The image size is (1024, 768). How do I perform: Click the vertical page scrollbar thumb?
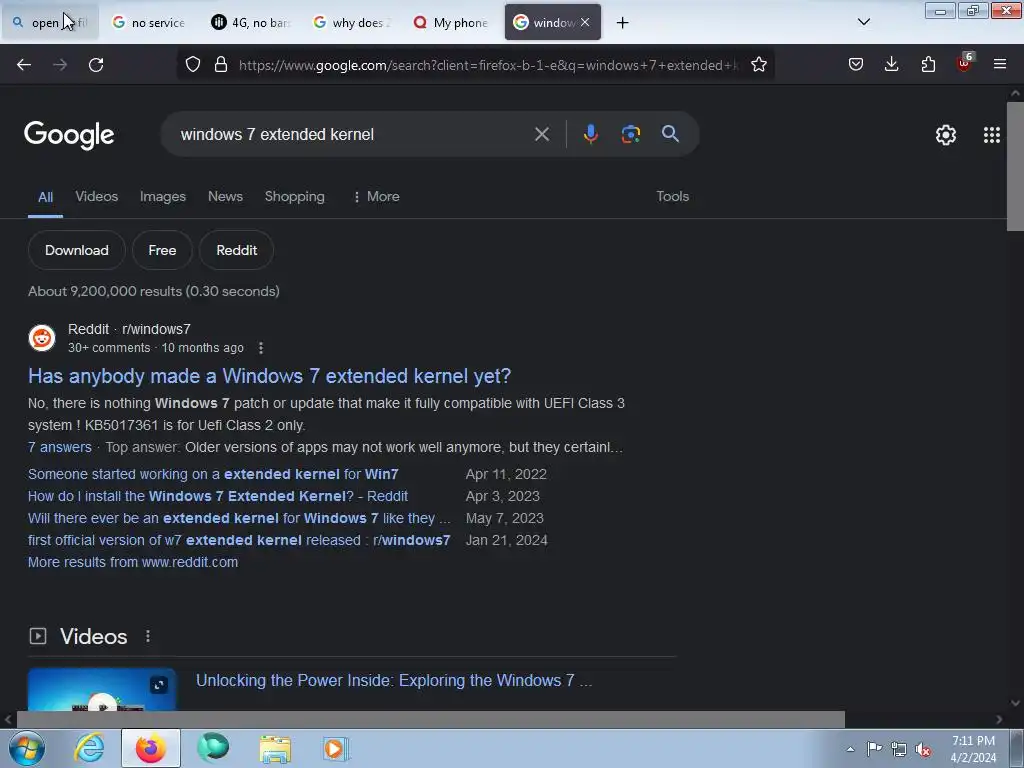(x=1015, y=166)
